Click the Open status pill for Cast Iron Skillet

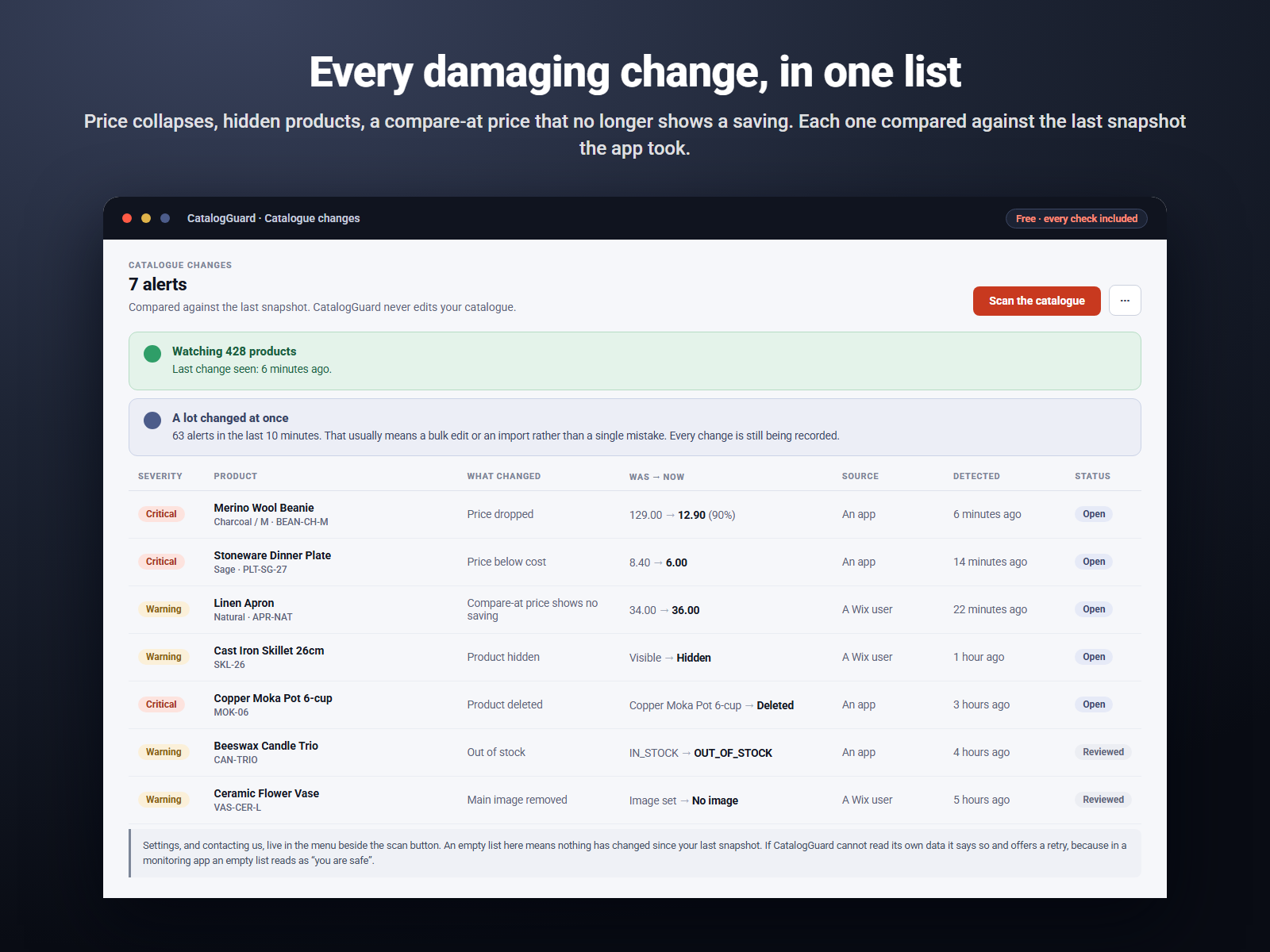[x=1094, y=657]
